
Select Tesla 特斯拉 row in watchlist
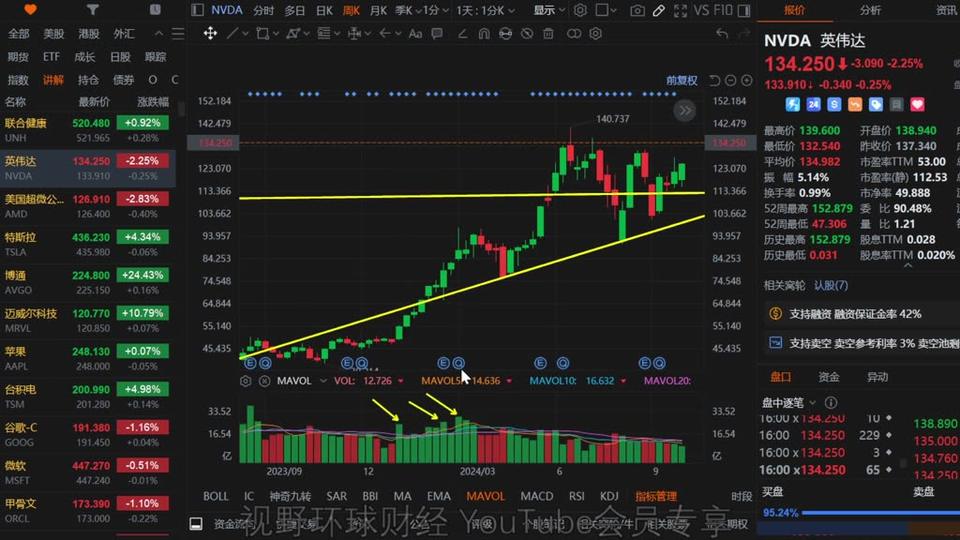[88, 244]
